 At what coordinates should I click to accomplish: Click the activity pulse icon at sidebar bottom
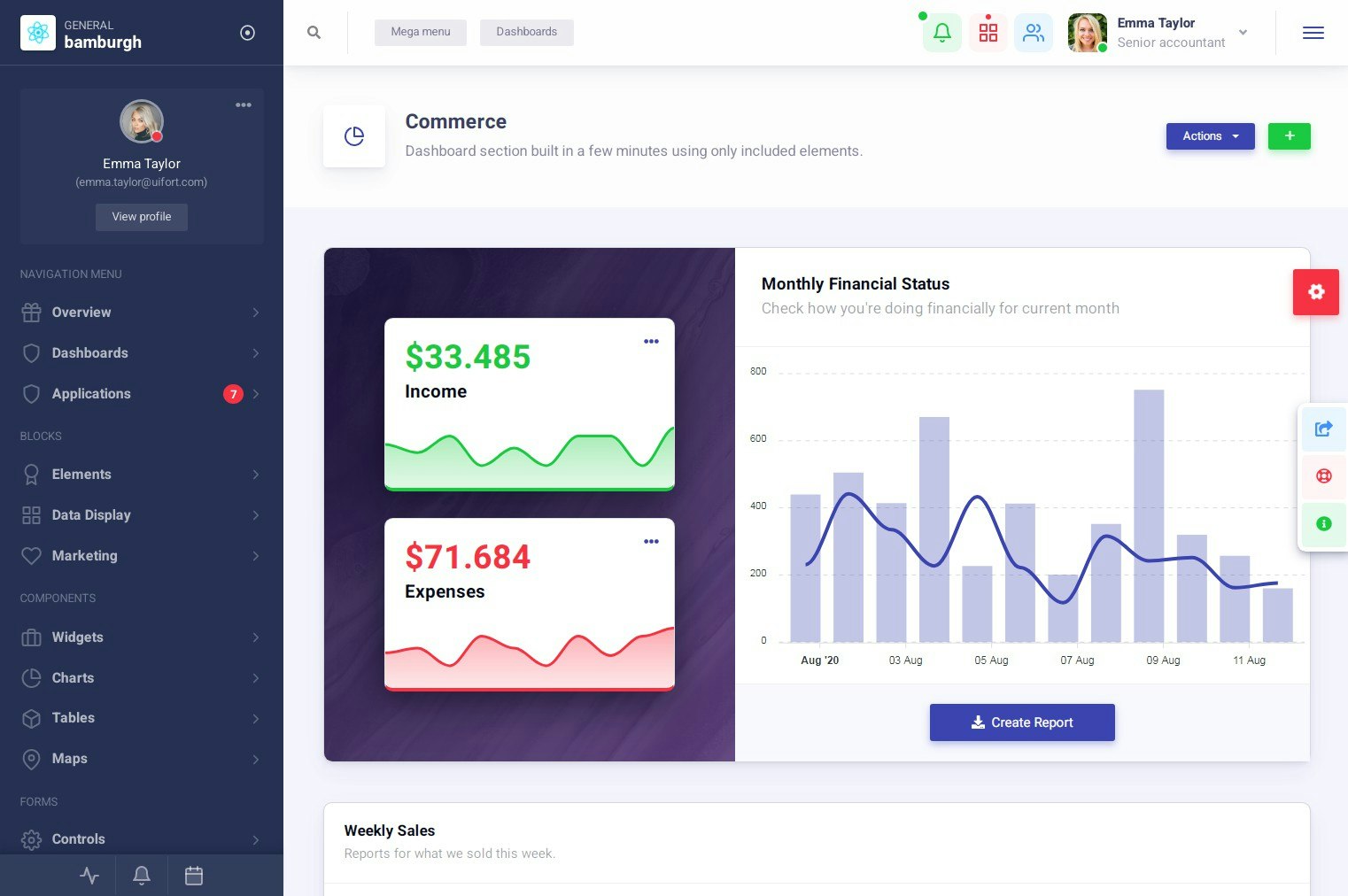coord(89,875)
